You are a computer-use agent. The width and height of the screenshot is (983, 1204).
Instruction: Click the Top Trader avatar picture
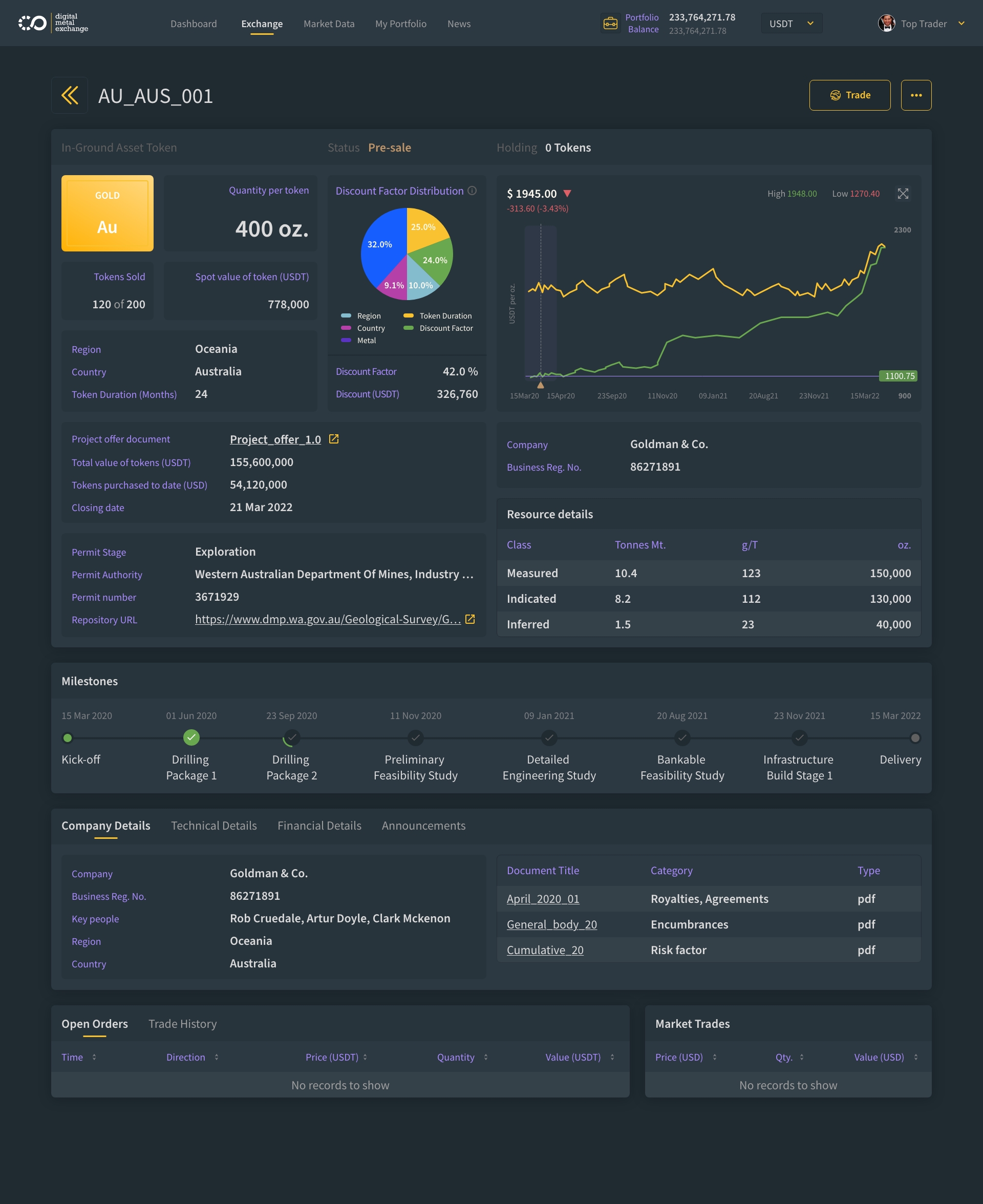pyautogui.click(x=886, y=24)
